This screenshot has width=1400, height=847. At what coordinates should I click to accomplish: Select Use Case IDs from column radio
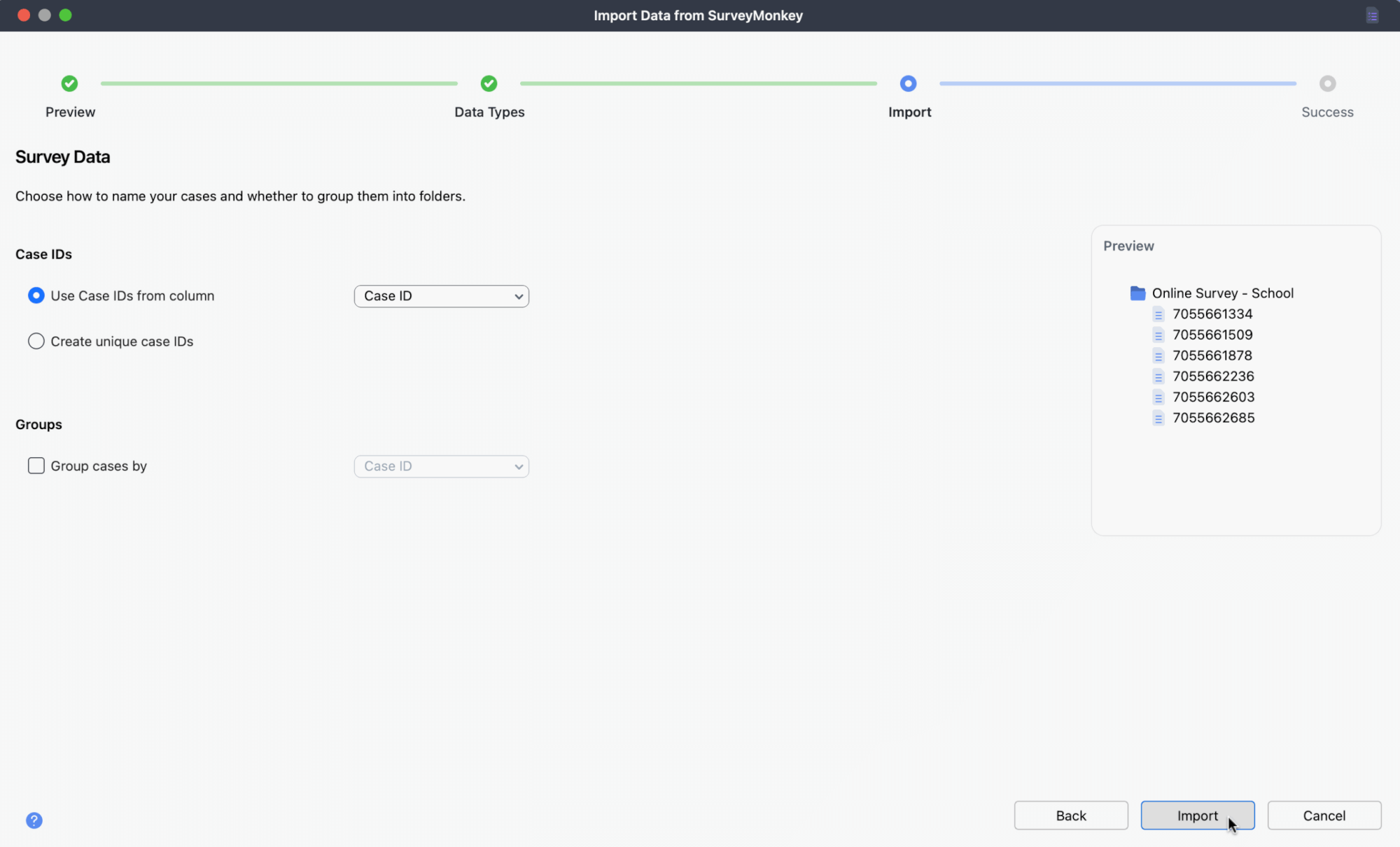(x=36, y=295)
